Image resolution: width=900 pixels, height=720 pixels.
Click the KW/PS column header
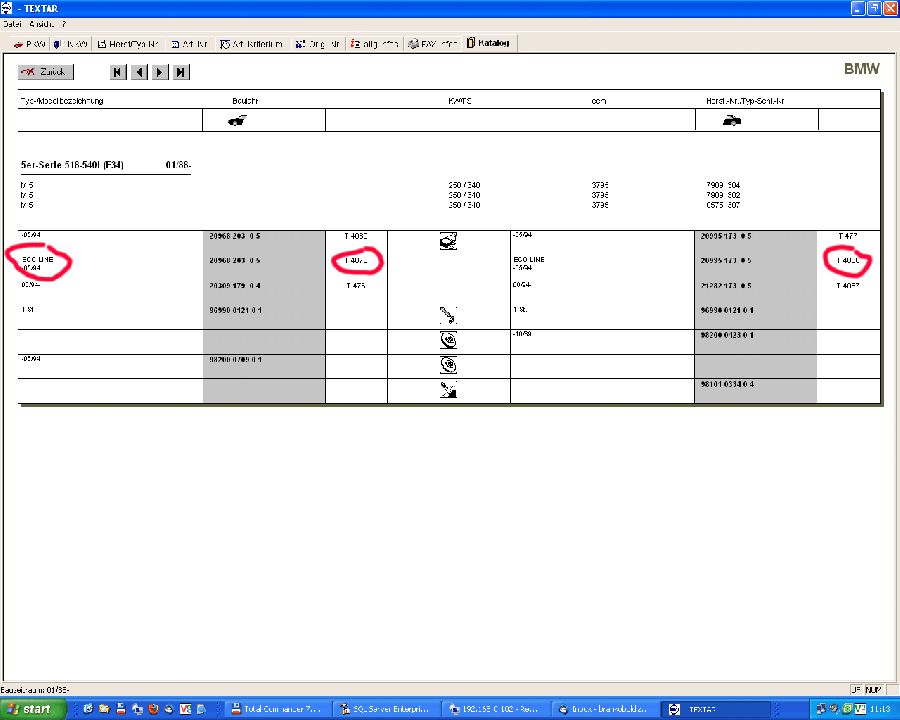460,101
